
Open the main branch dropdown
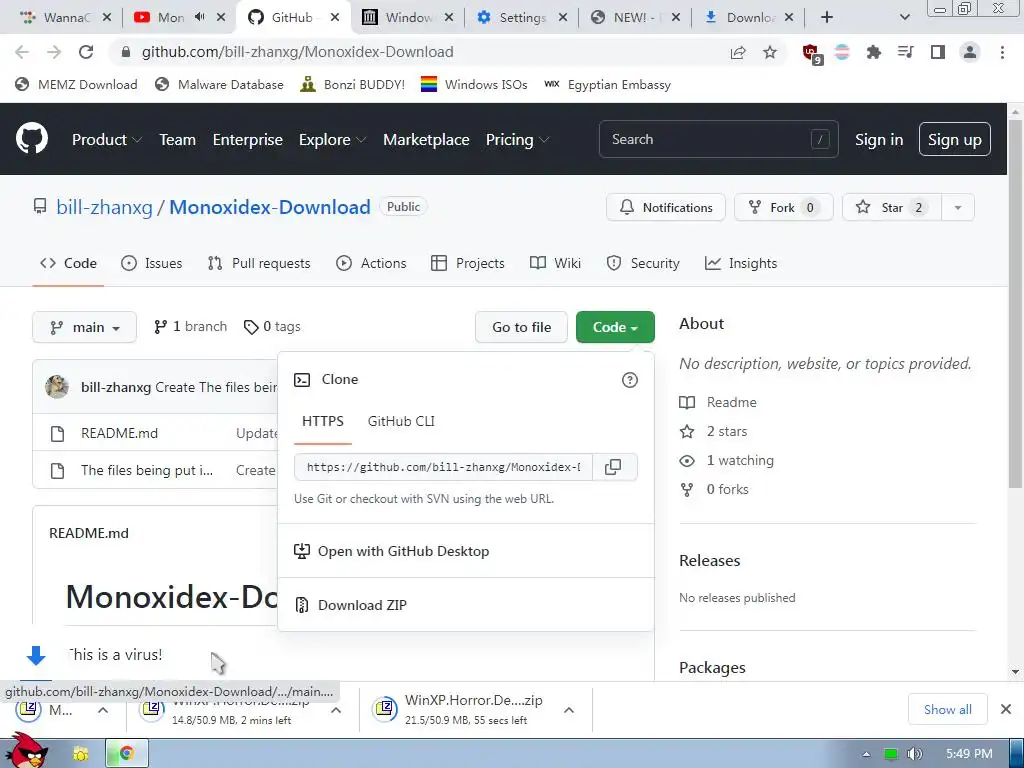click(84, 327)
